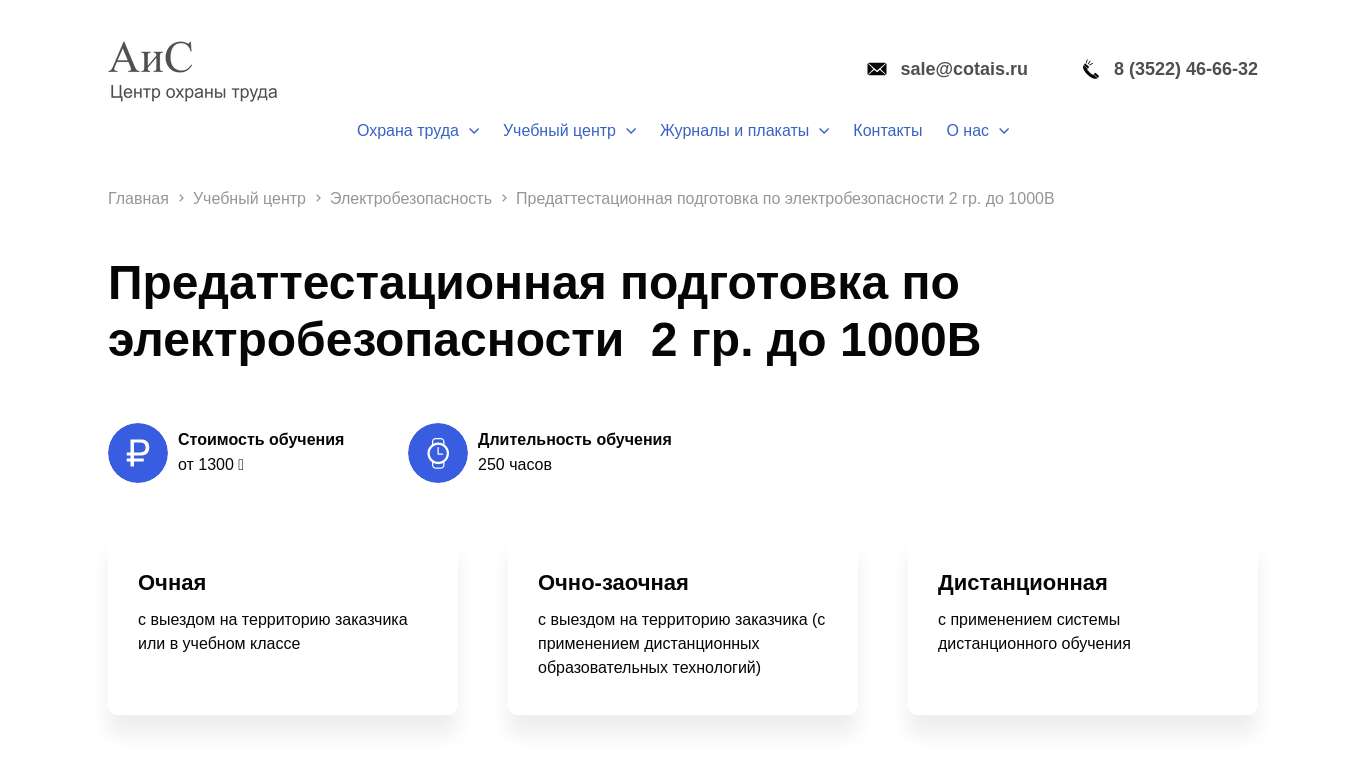Viewport: 1366px width, 768px height.
Task: Go to Главная breadcrumb link
Action: click(x=138, y=198)
